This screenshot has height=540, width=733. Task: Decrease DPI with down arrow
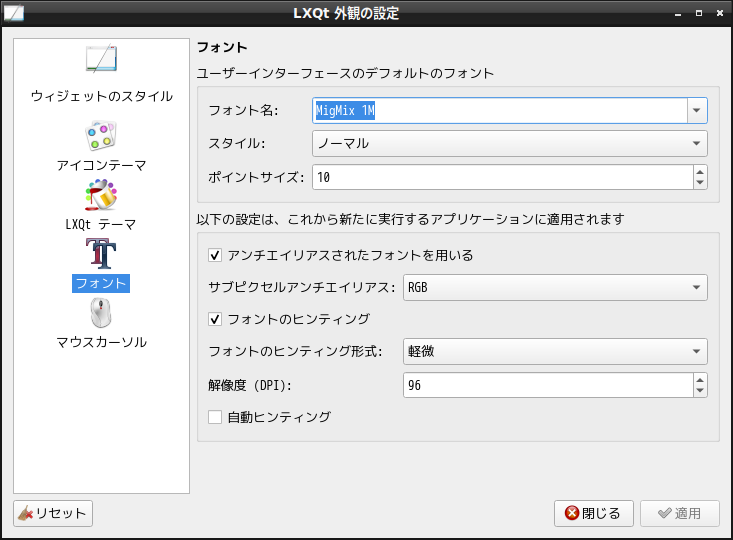700,391
